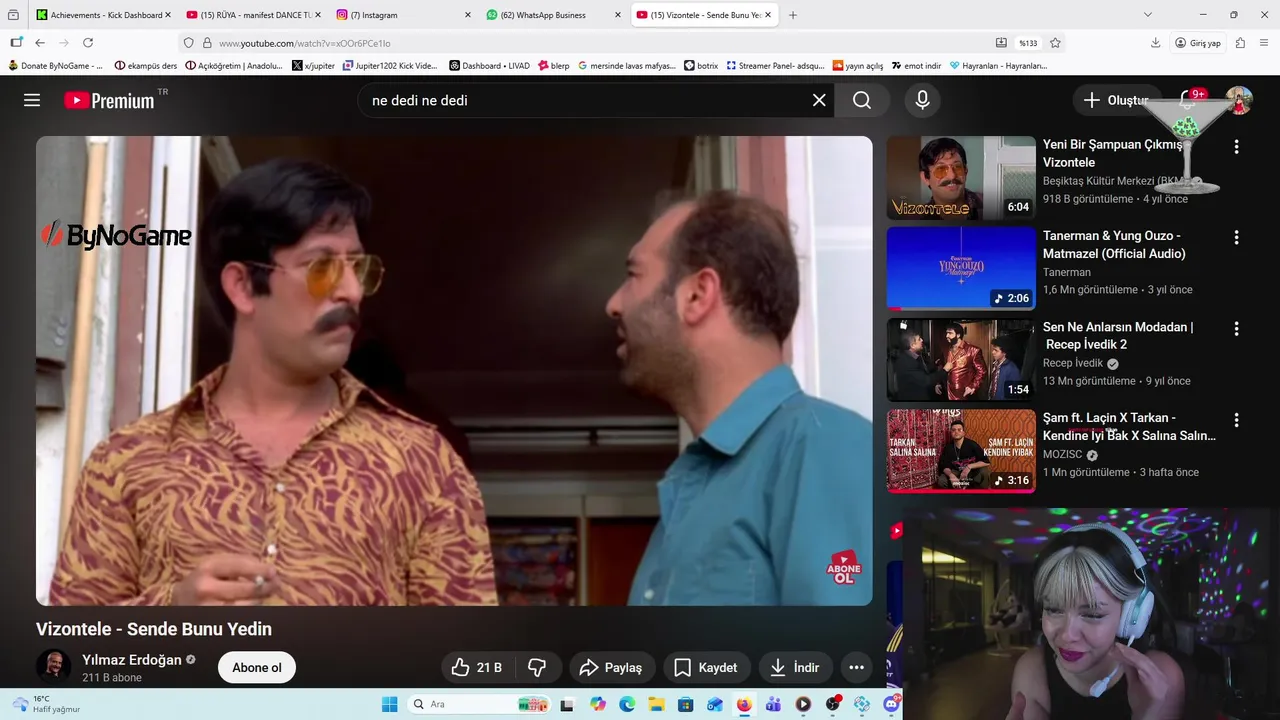This screenshot has width=1280, height=720.
Task: Save video with Kaydet button
Action: coord(706,667)
